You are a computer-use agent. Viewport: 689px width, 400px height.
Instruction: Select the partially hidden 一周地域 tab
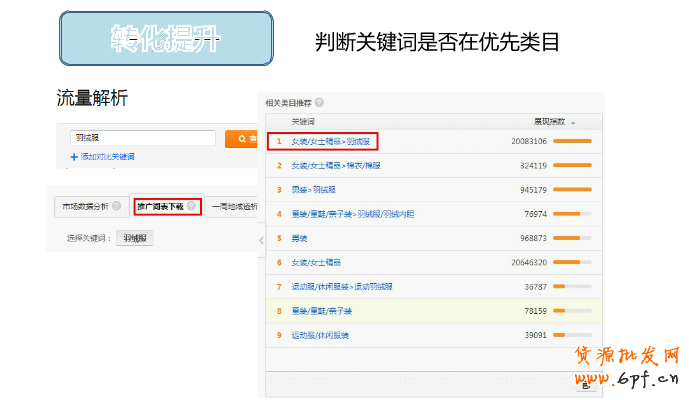pos(234,207)
